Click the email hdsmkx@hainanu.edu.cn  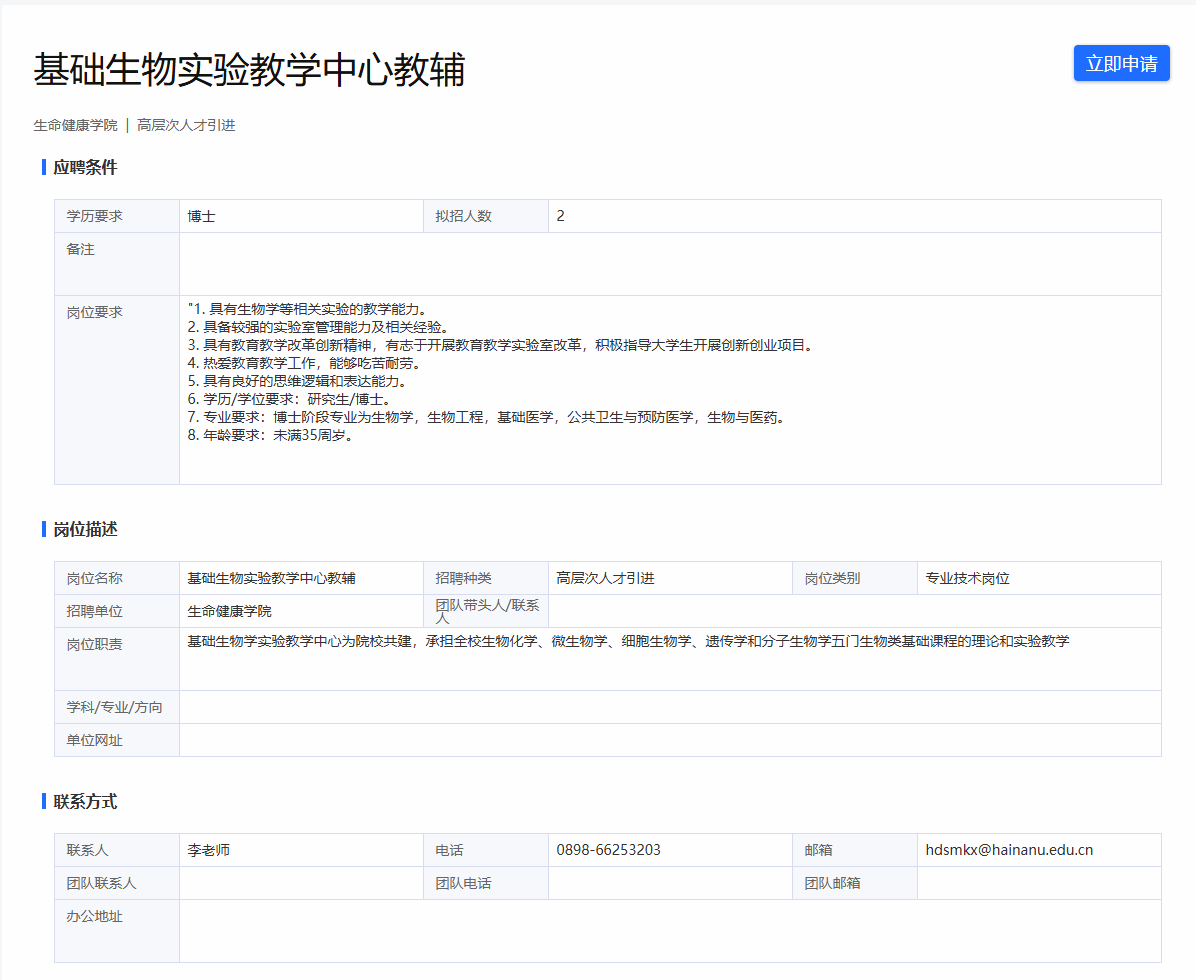tap(1009, 850)
